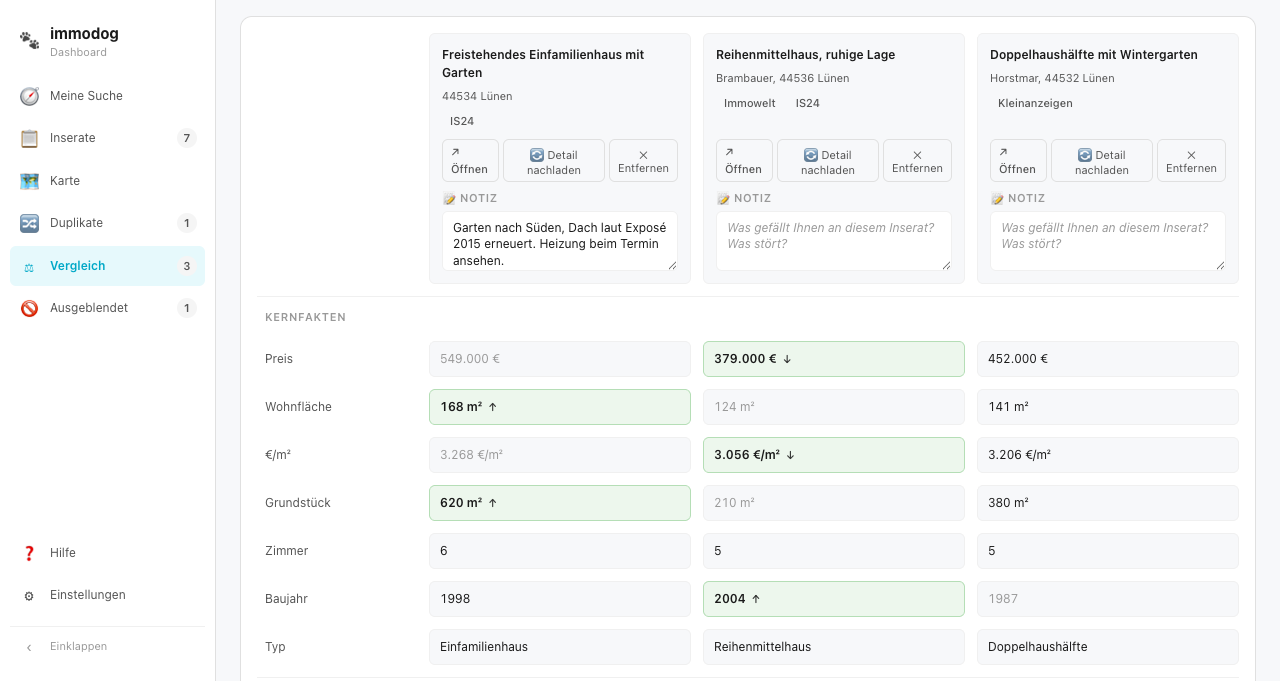Click the Baujahr 1998 cell
This screenshot has width=1280, height=681.
[x=560, y=599]
